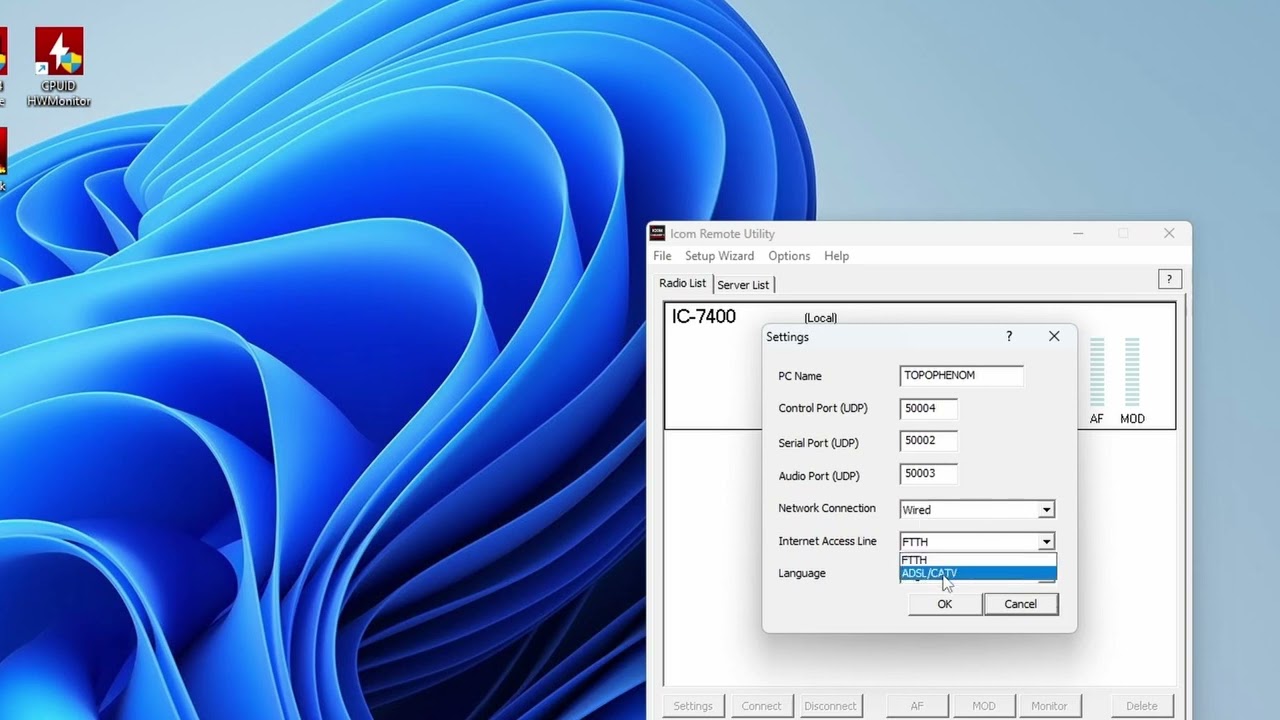Close the Icom Remote Utility window
The image size is (1280, 720).
1169,233
